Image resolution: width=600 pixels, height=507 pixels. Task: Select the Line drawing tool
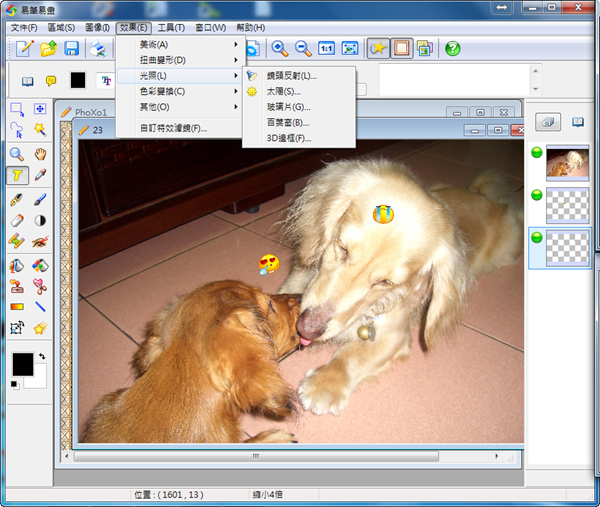coord(40,306)
